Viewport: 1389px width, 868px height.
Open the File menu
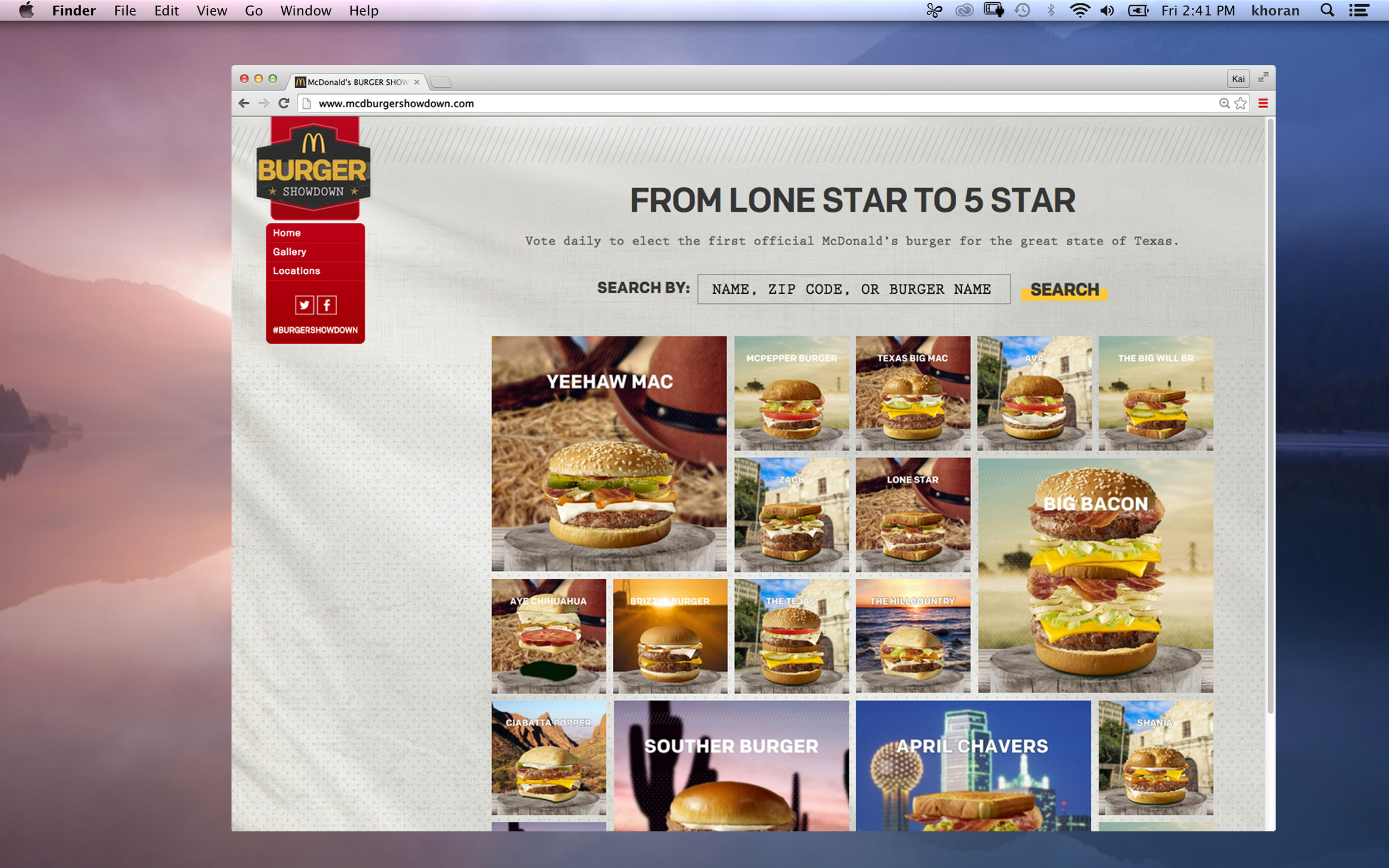point(124,11)
